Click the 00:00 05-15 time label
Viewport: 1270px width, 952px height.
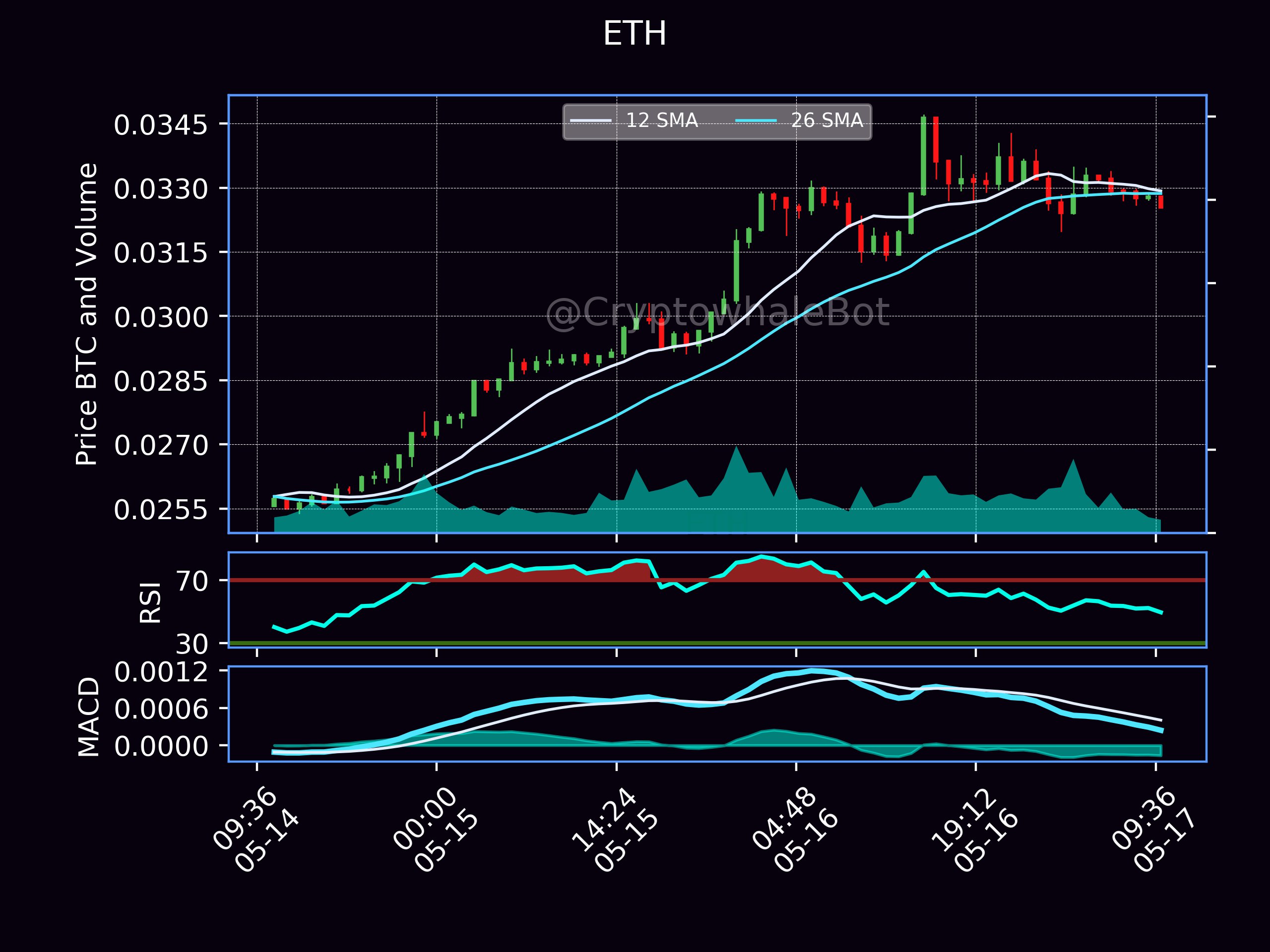435,831
